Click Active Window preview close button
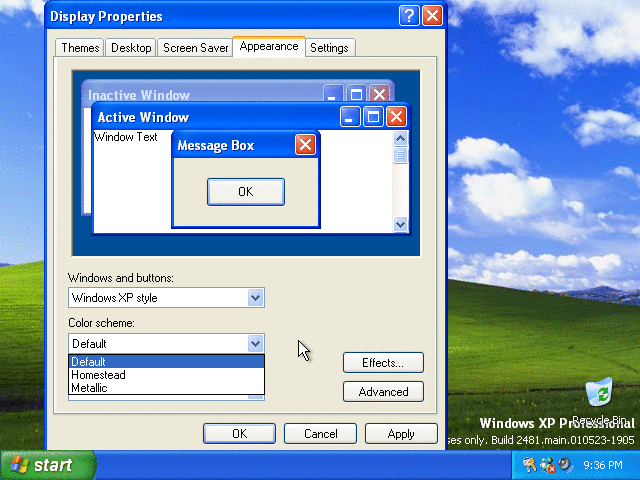 [396, 117]
